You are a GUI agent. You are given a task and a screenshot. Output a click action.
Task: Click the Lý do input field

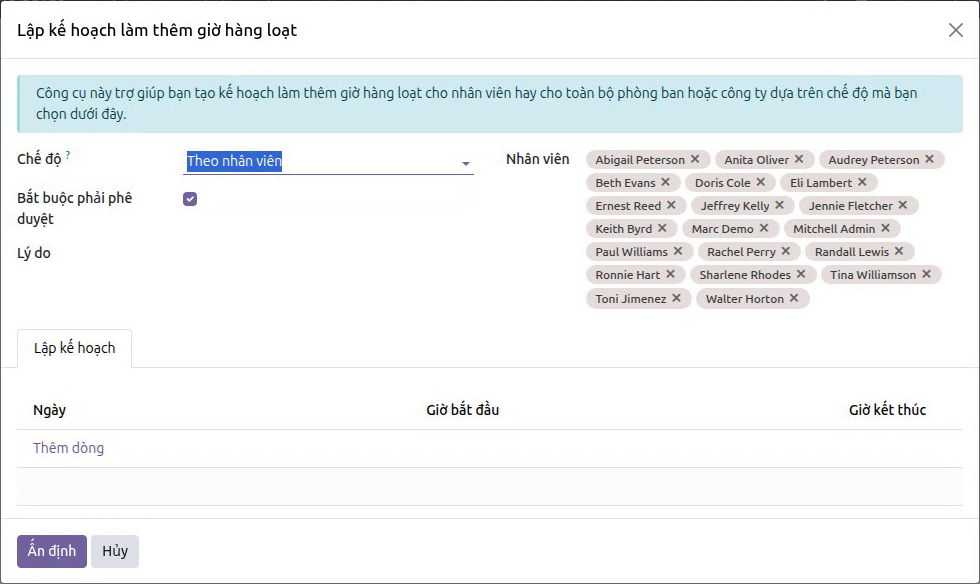point(328,253)
